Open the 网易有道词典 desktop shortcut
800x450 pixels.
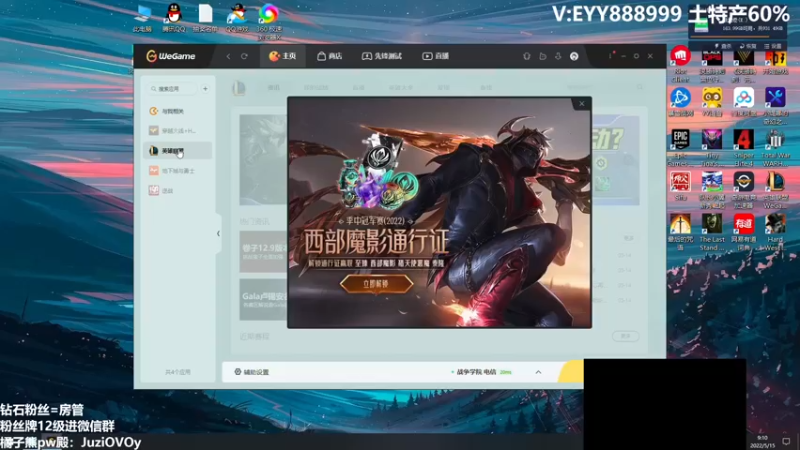click(743, 232)
